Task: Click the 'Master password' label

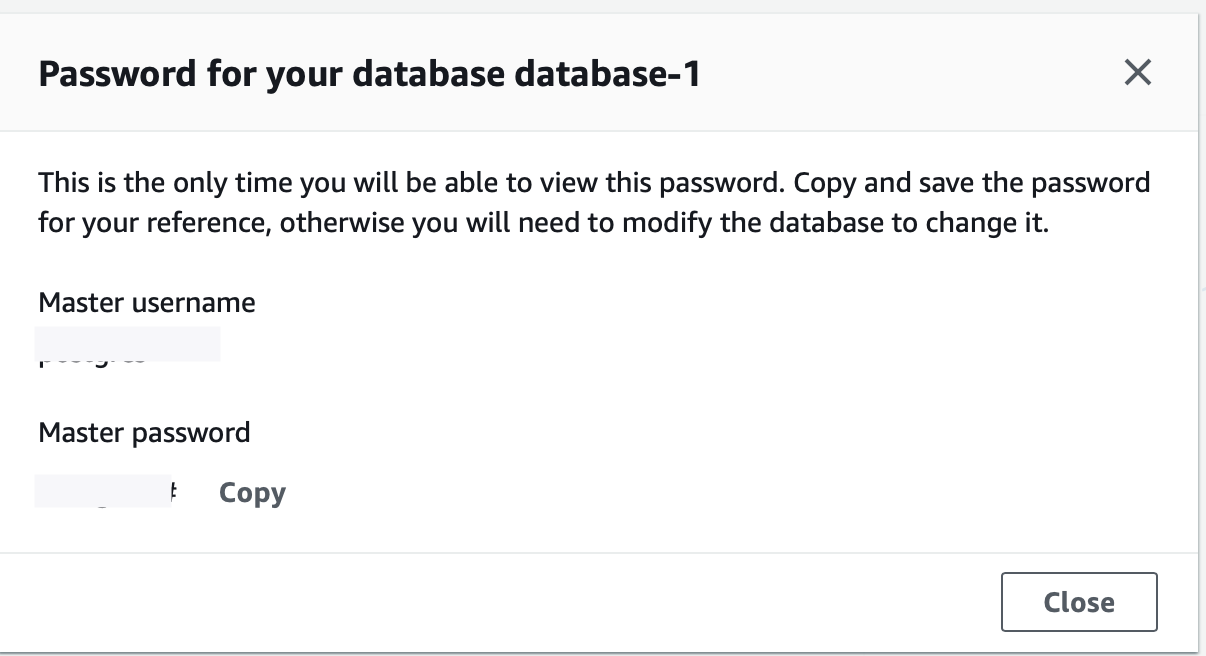Action: (x=144, y=433)
